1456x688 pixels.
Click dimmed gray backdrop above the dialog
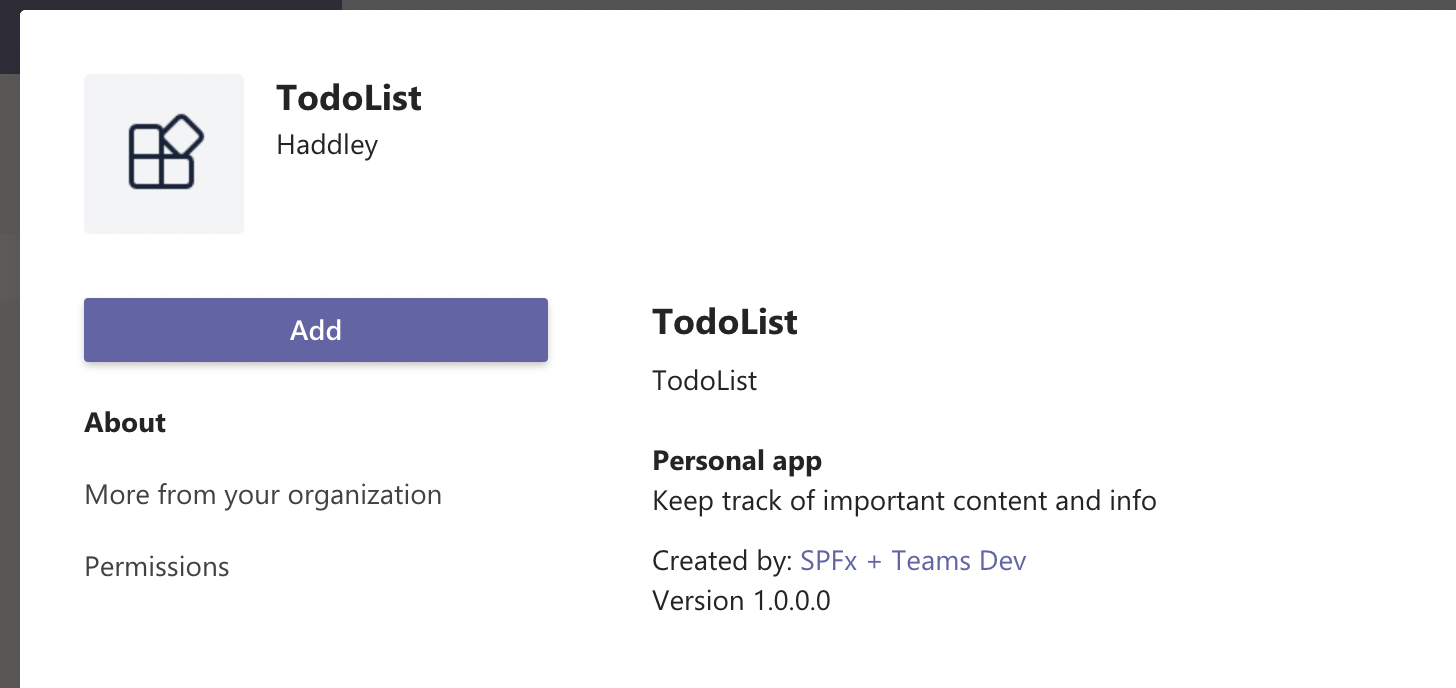[900, 4]
